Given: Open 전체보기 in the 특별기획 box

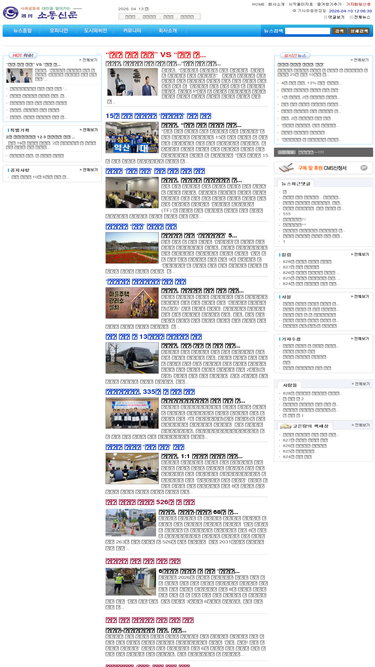Looking at the screenshot, I should 88,130.
